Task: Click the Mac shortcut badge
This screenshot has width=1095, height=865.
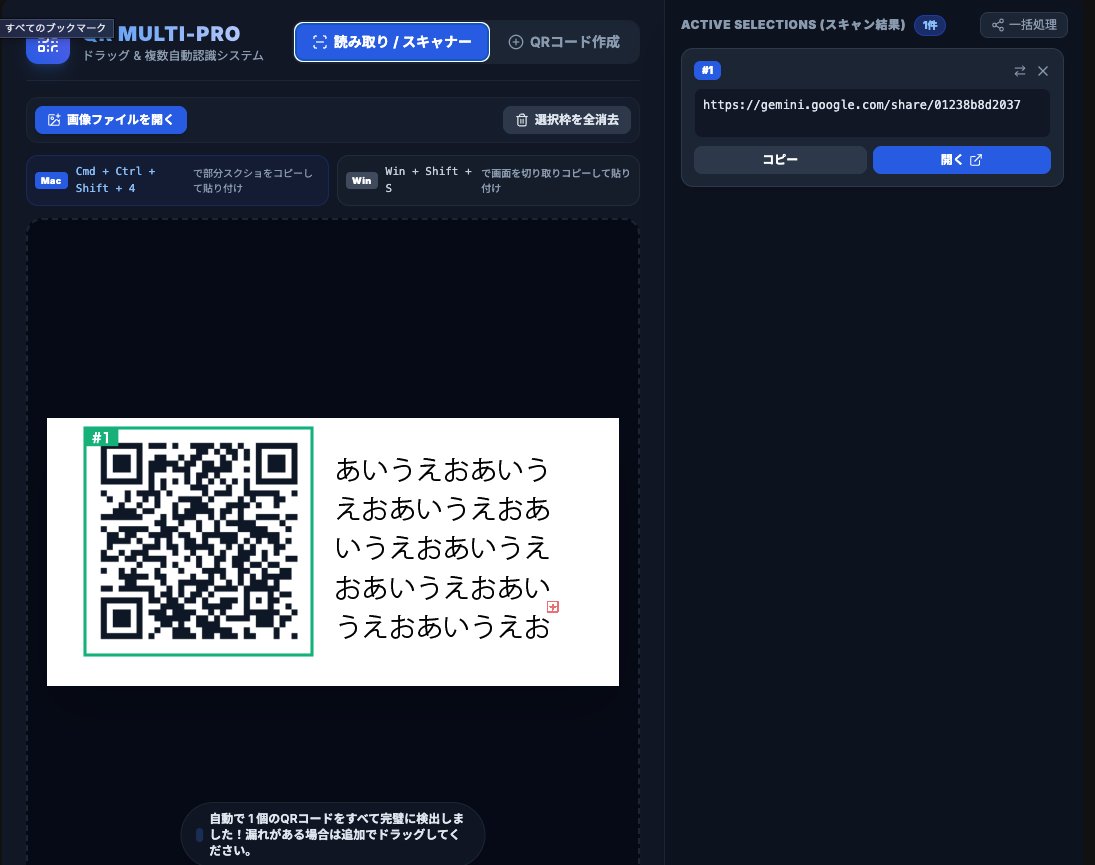Action: tap(51, 181)
